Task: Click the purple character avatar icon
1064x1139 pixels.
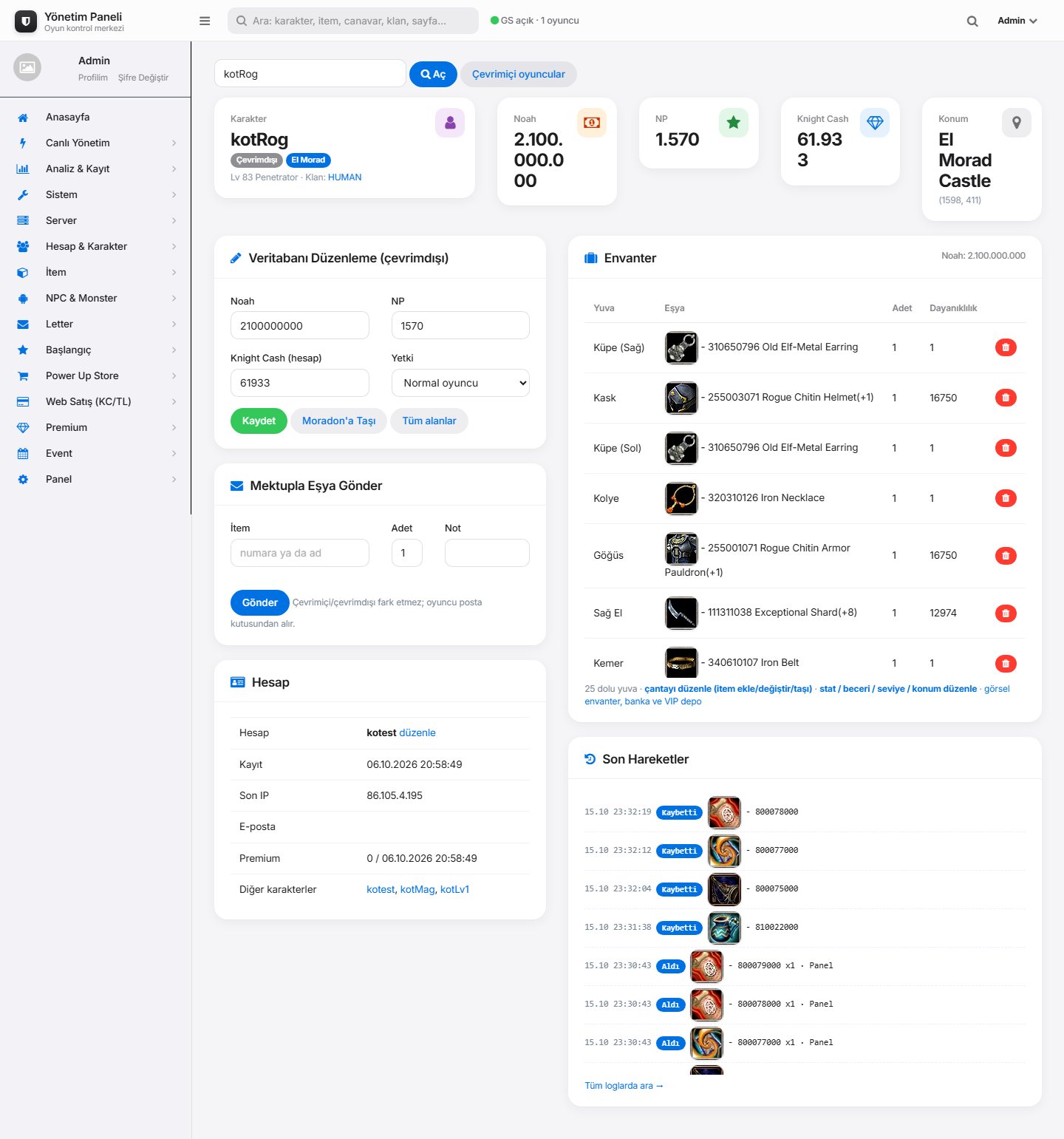Action: (x=450, y=123)
